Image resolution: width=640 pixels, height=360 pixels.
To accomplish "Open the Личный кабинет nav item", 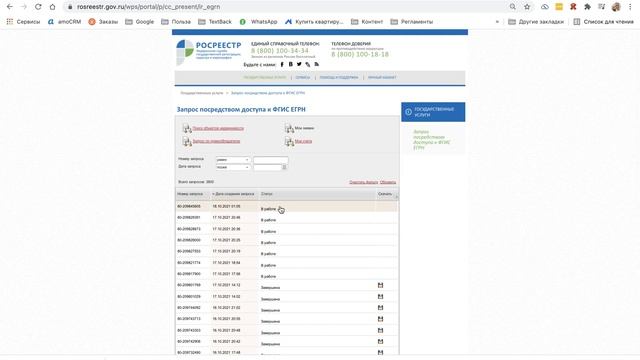I will click(382, 77).
